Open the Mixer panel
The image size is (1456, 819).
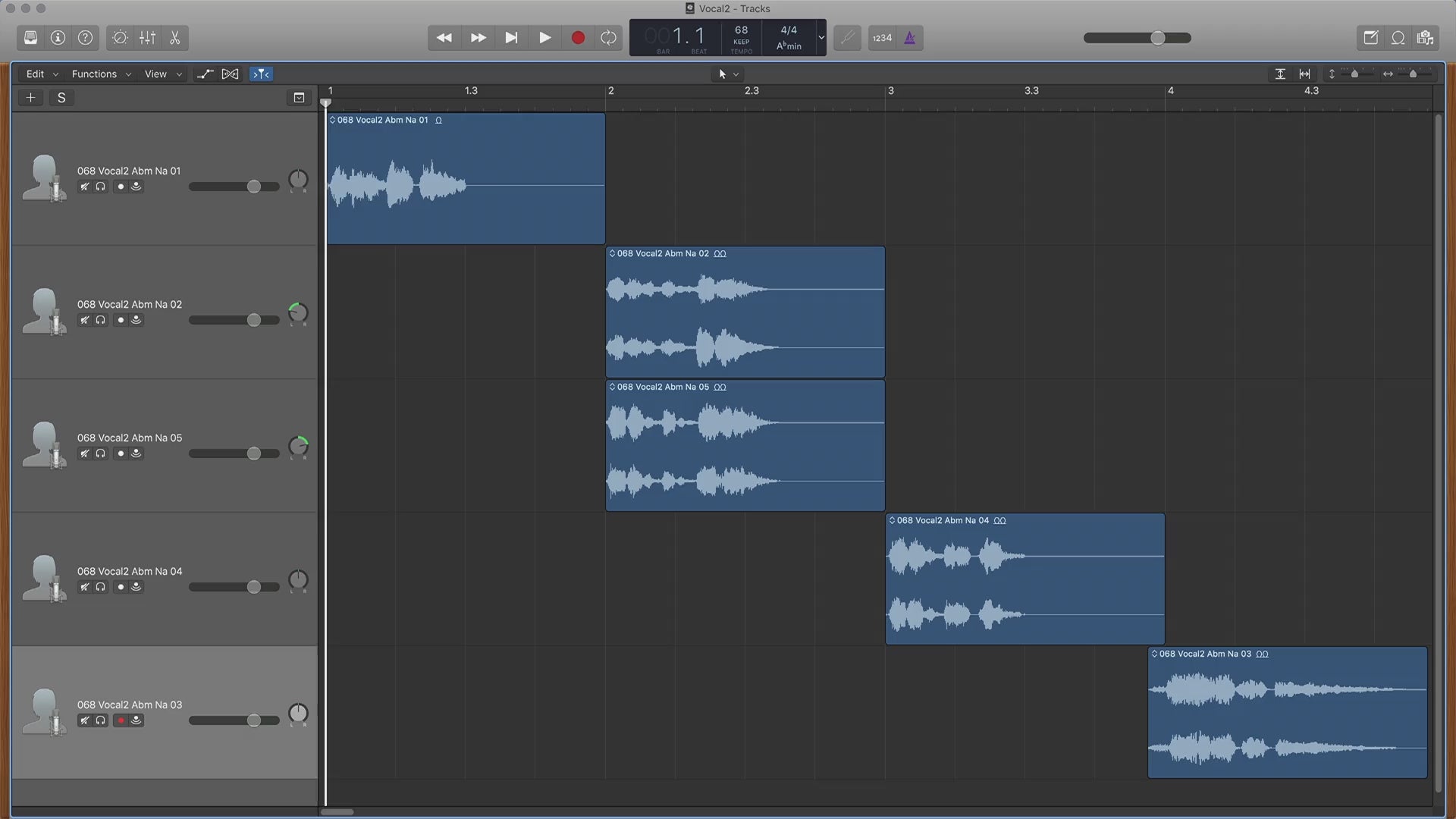point(148,38)
